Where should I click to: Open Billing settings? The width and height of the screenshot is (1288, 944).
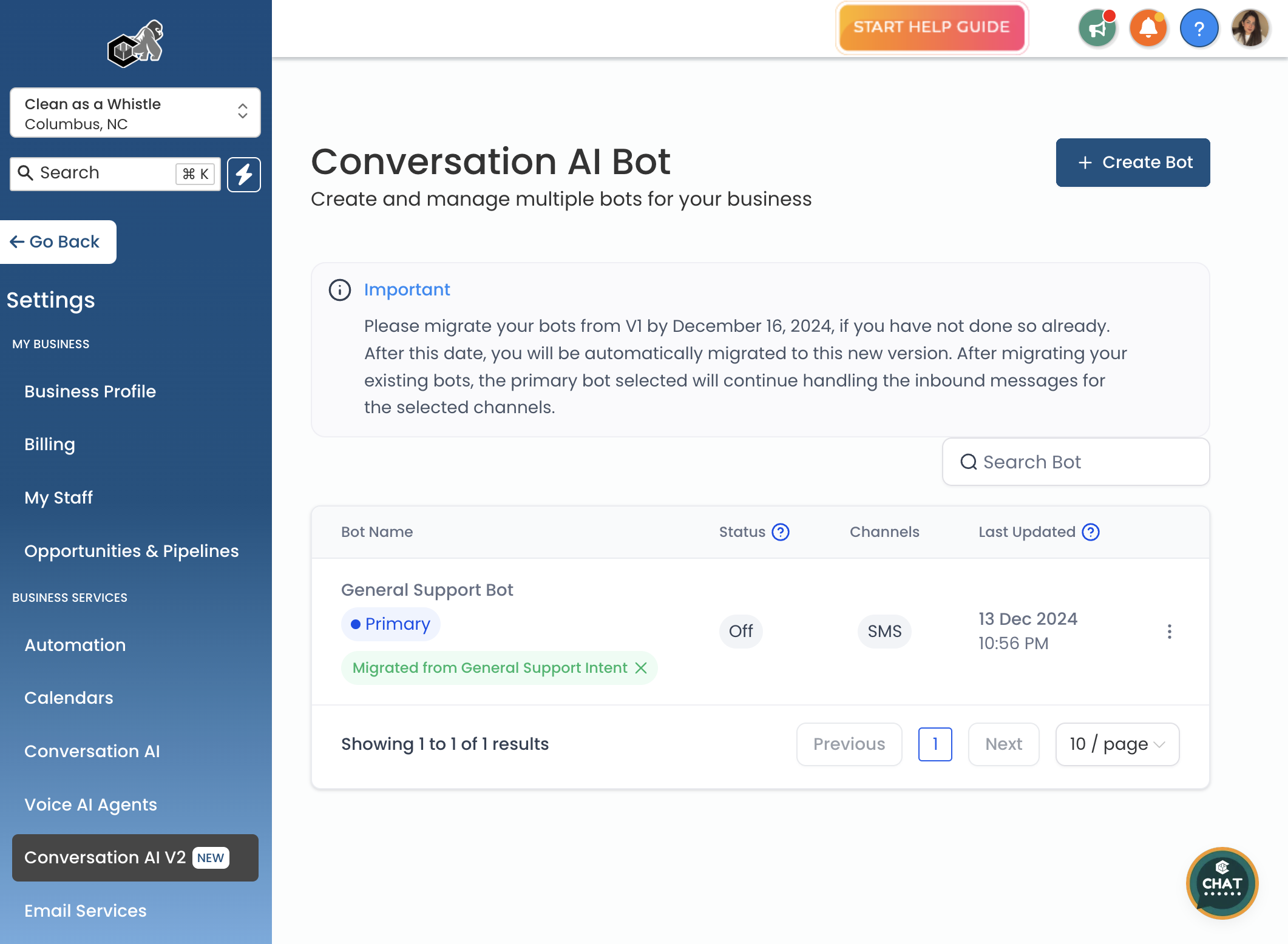pyautogui.click(x=50, y=445)
